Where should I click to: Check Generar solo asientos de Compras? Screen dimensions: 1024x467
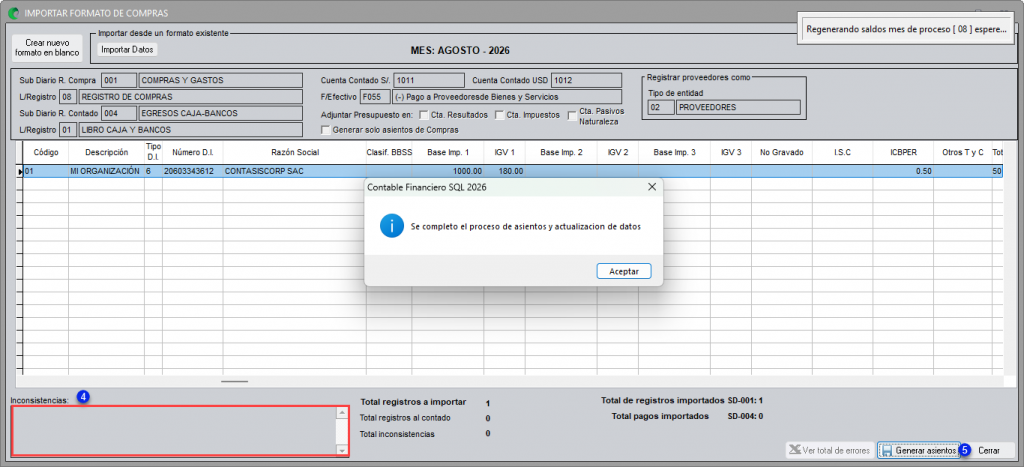325,130
